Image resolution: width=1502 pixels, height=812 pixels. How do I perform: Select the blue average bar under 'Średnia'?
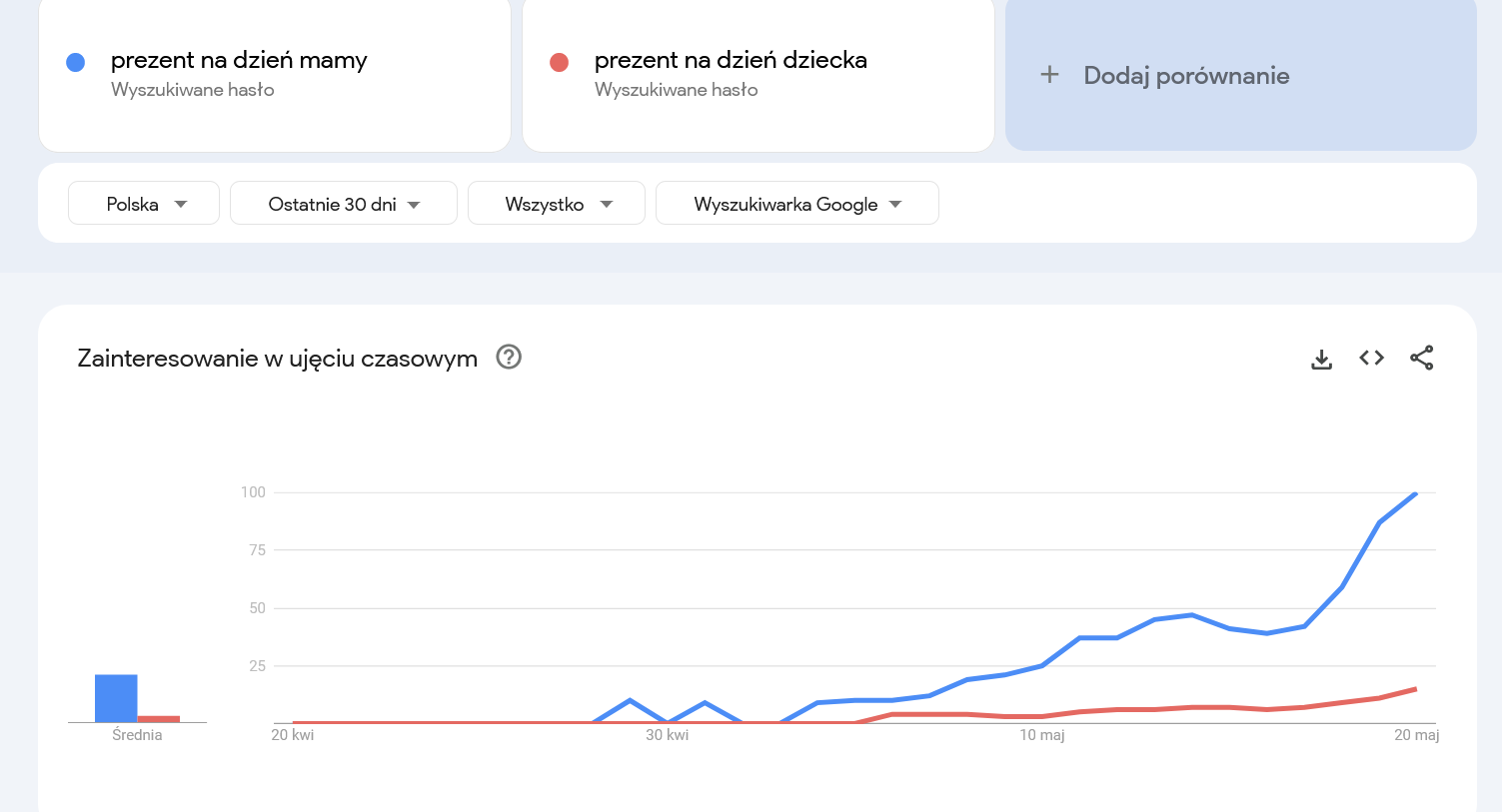point(116,696)
